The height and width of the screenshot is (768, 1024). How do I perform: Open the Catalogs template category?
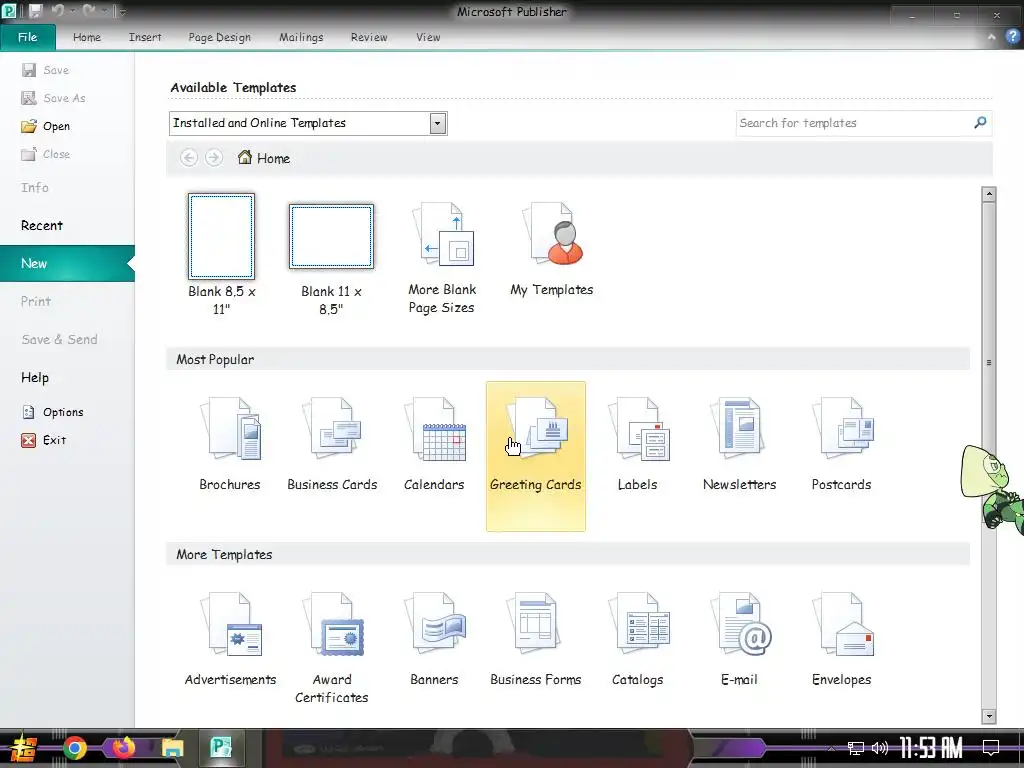point(637,639)
